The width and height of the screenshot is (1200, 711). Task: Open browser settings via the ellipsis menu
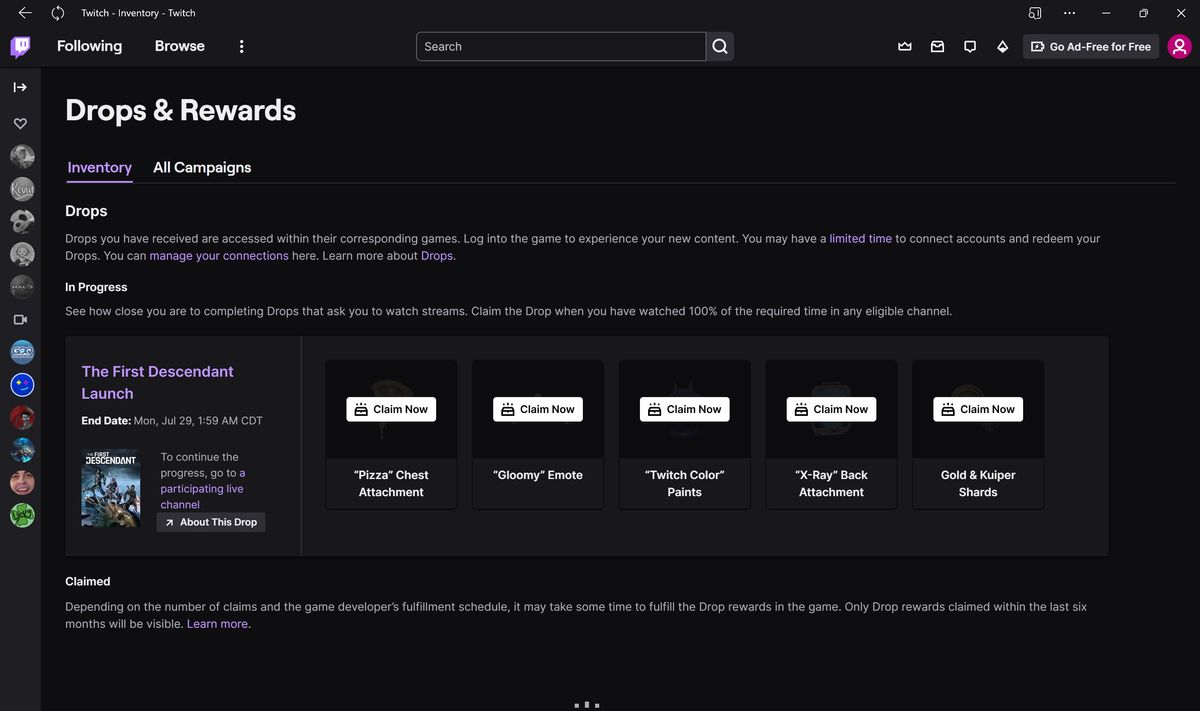click(1069, 12)
